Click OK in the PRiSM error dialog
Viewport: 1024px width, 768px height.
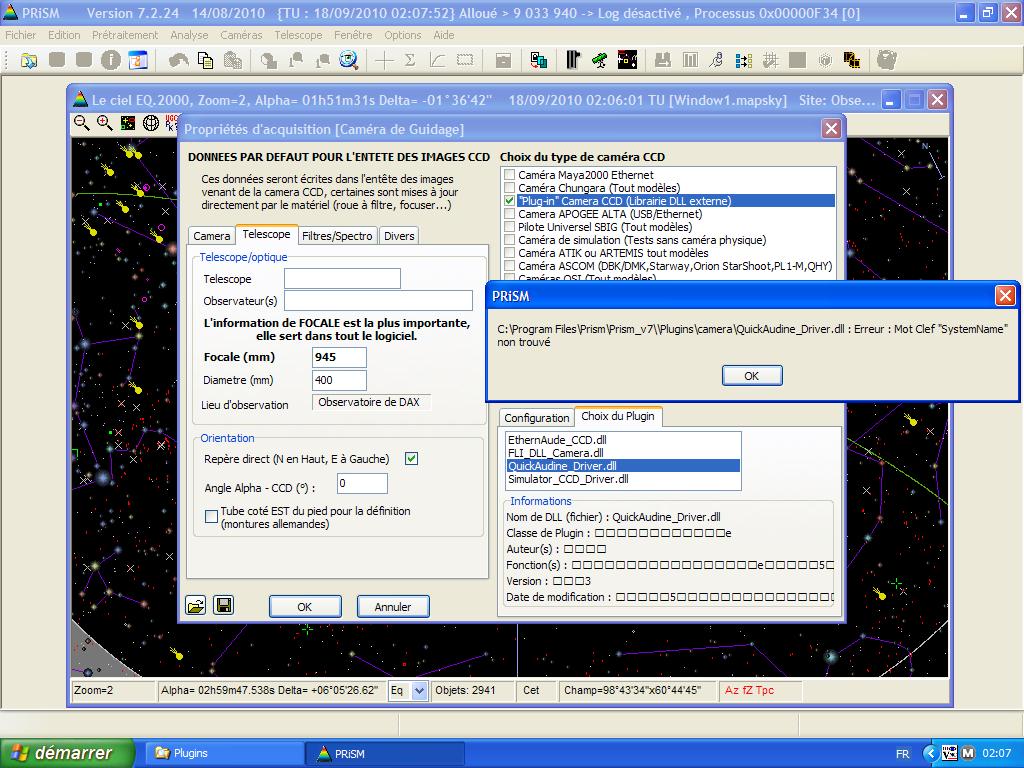coord(751,376)
